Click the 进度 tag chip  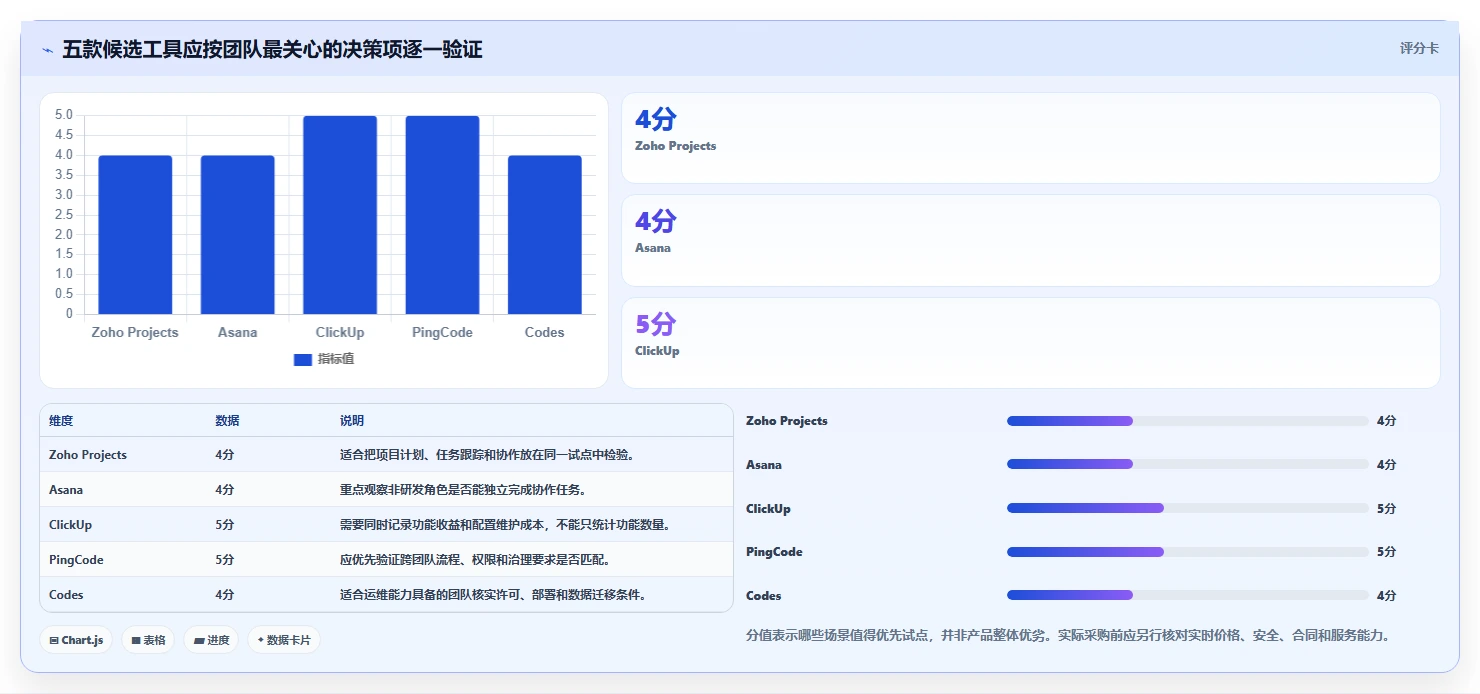tap(211, 640)
